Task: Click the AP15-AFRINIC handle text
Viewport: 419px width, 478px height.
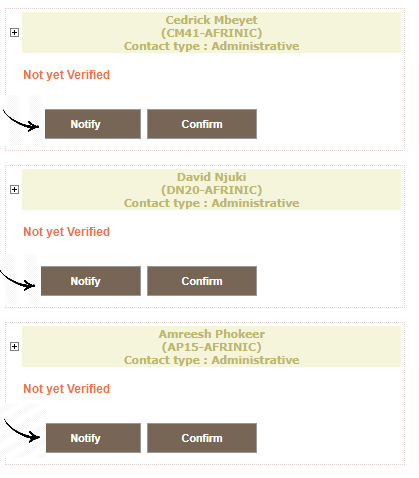Action: [x=211, y=347]
